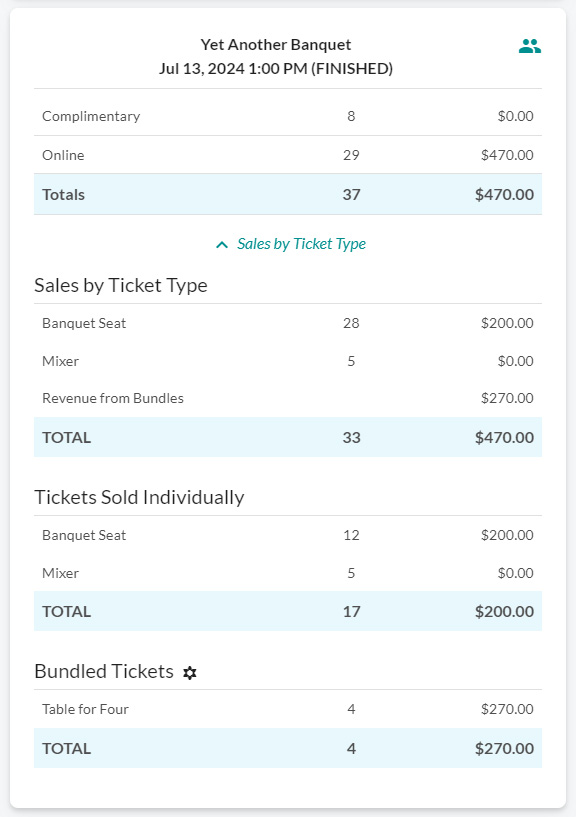
Task: Click the Bundled Tickets heading text
Action: tap(104, 671)
